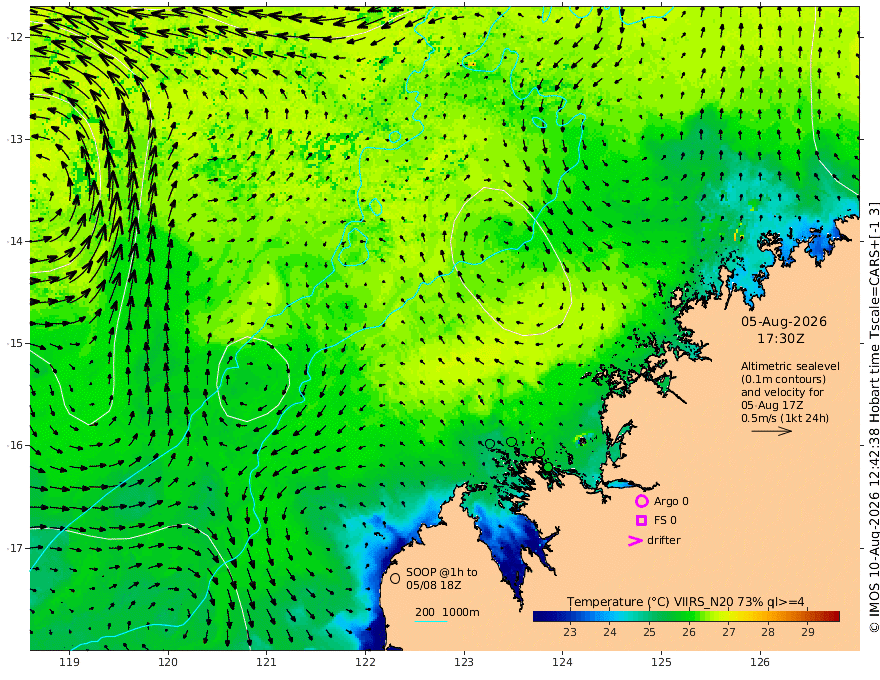Click the colorbar tick label '27'
Screen dimensions: 880x680
728,632
